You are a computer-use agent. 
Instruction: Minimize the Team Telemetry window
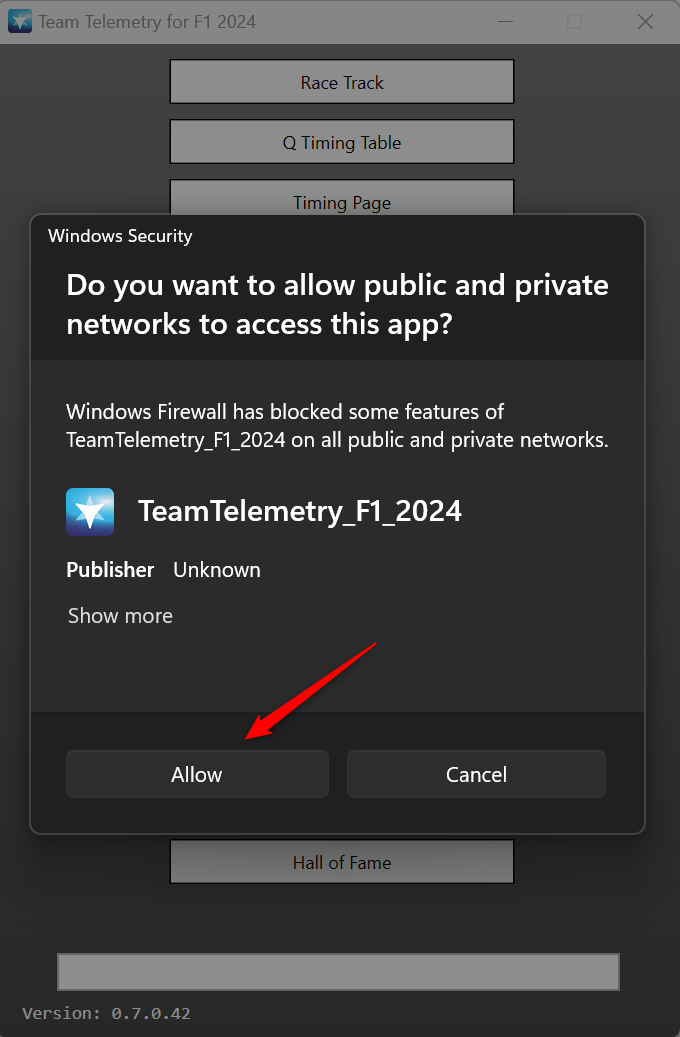504,21
